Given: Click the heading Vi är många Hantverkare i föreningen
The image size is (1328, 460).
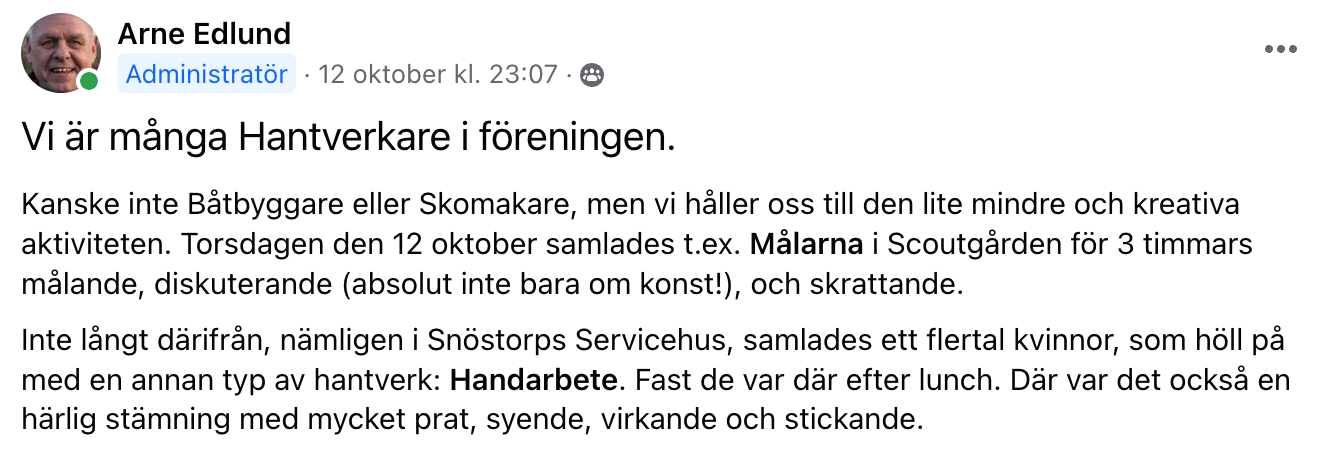Looking at the screenshot, I should (349, 139).
